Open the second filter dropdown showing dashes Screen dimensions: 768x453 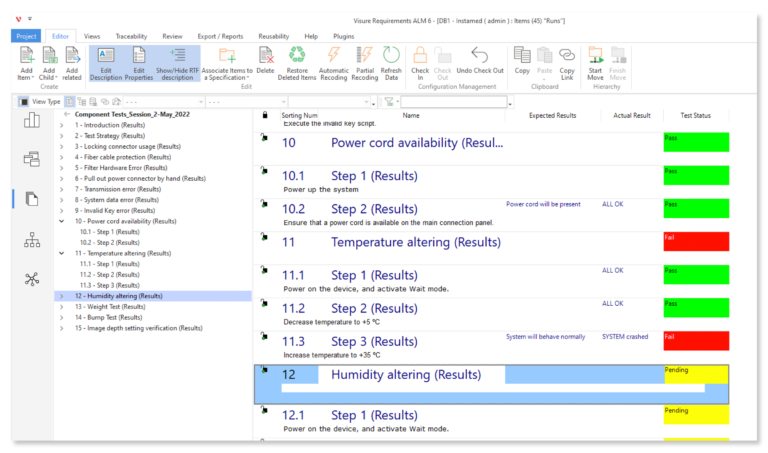pos(246,102)
